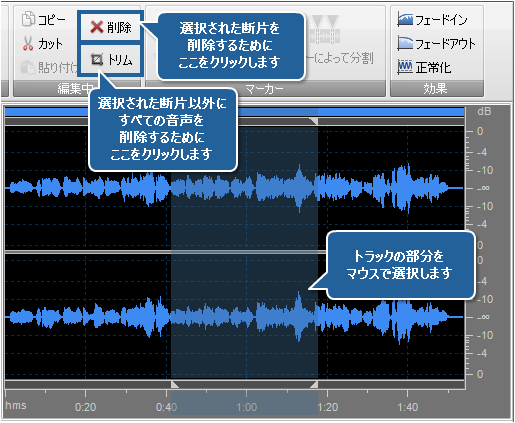Viewport: 515px width, 423px height.
Task: Click the red X Delete (削除) icon
Action: click(x=97, y=27)
